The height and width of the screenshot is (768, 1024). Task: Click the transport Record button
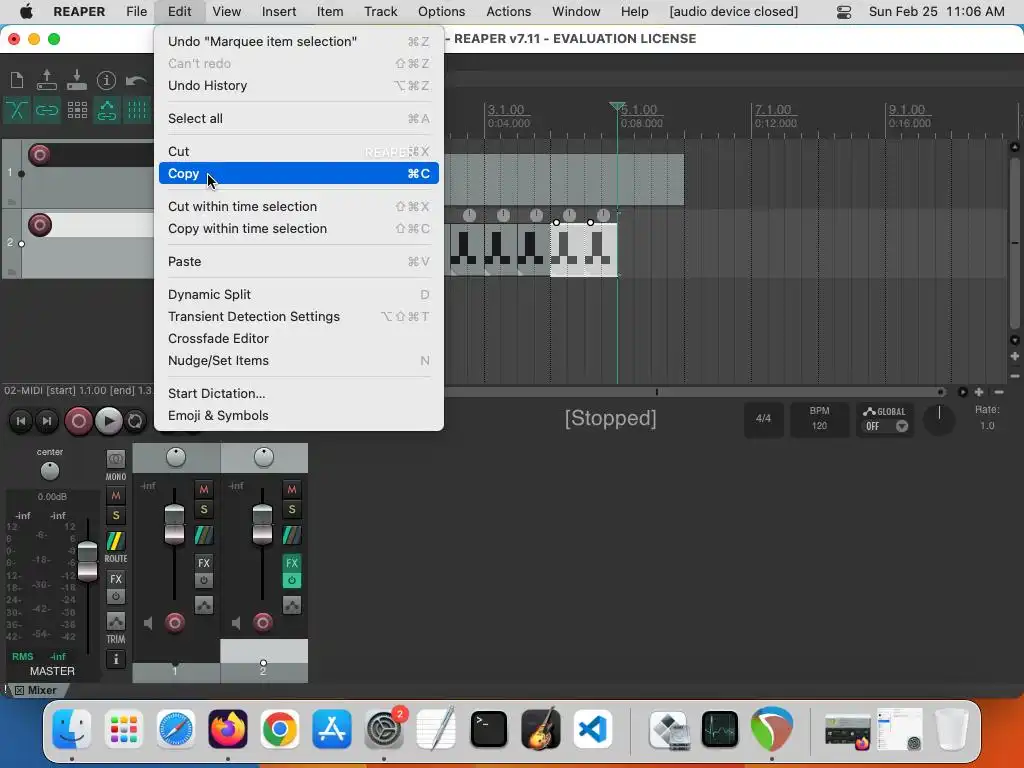[x=78, y=421]
